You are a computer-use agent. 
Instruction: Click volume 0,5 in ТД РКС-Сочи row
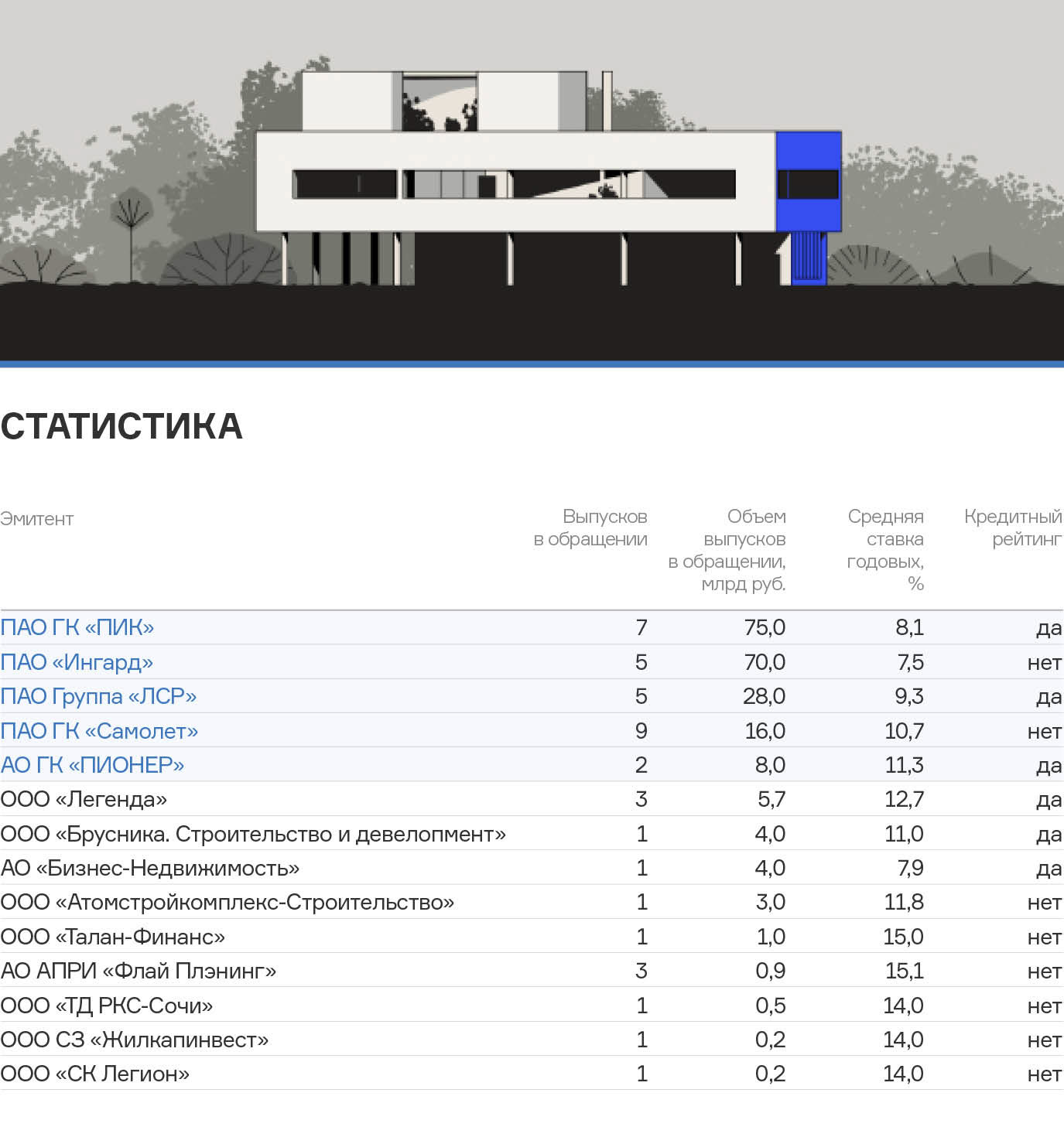click(770, 1006)
